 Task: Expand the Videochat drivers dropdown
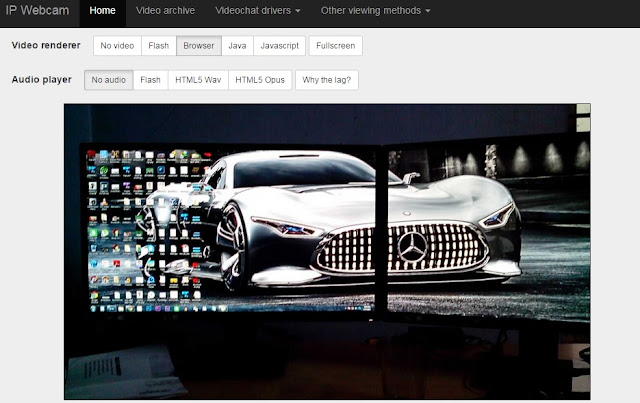258,11
